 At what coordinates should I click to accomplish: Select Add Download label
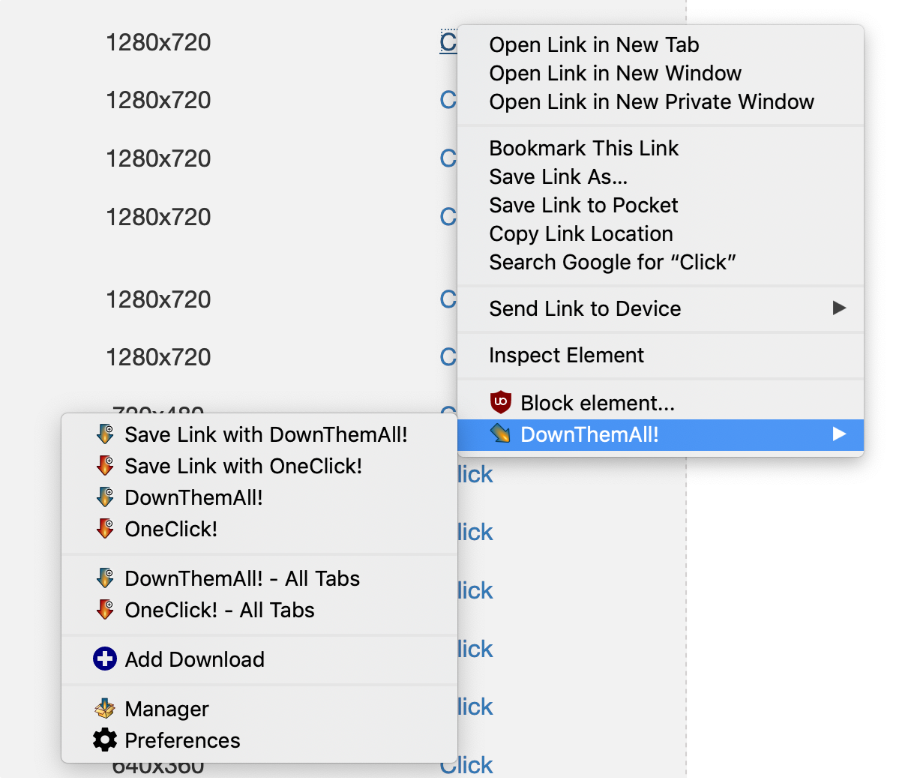pos(194,659)
